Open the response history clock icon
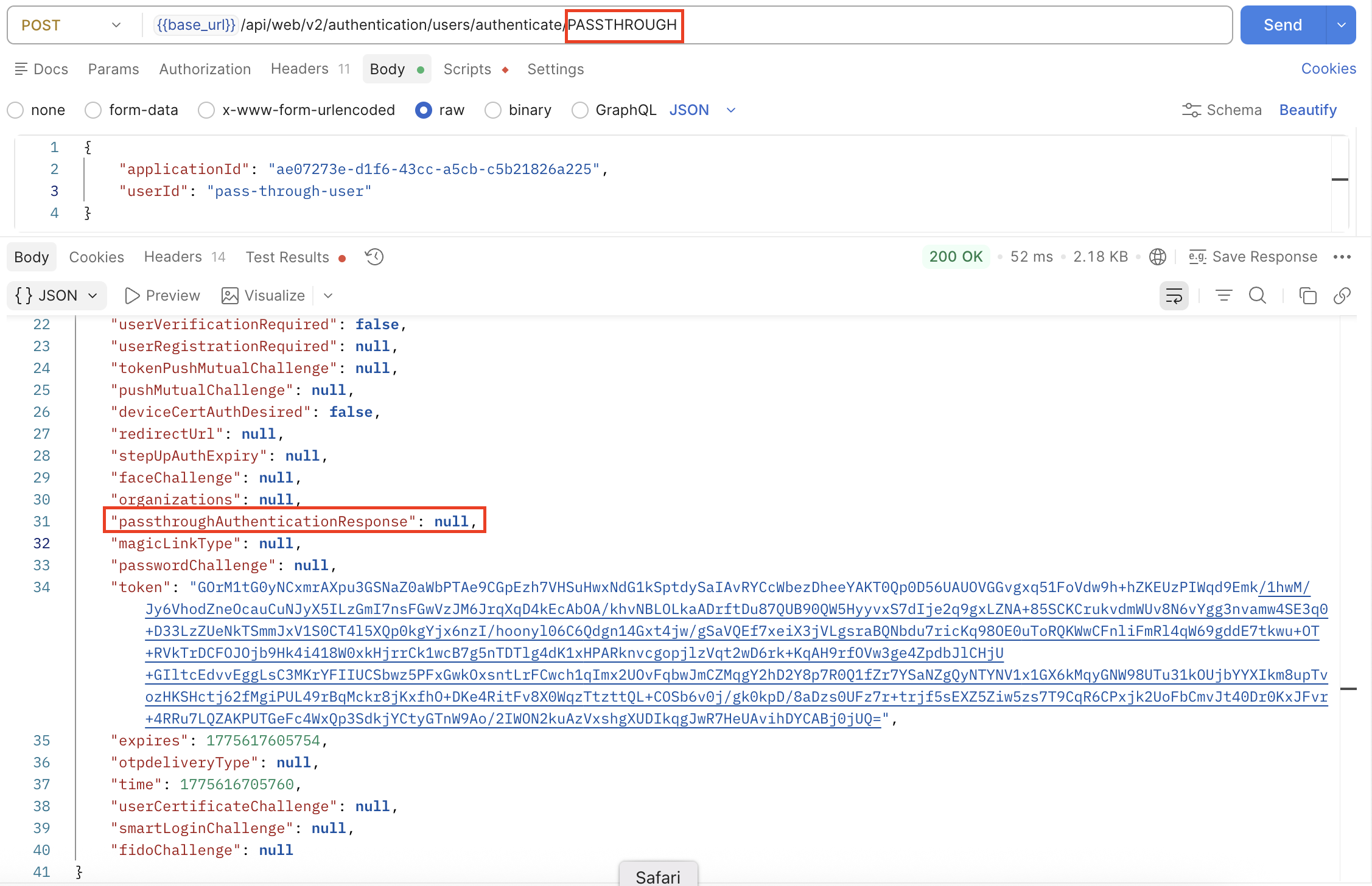Viewport: 1372px width, 886px height. tap(374, 257)
